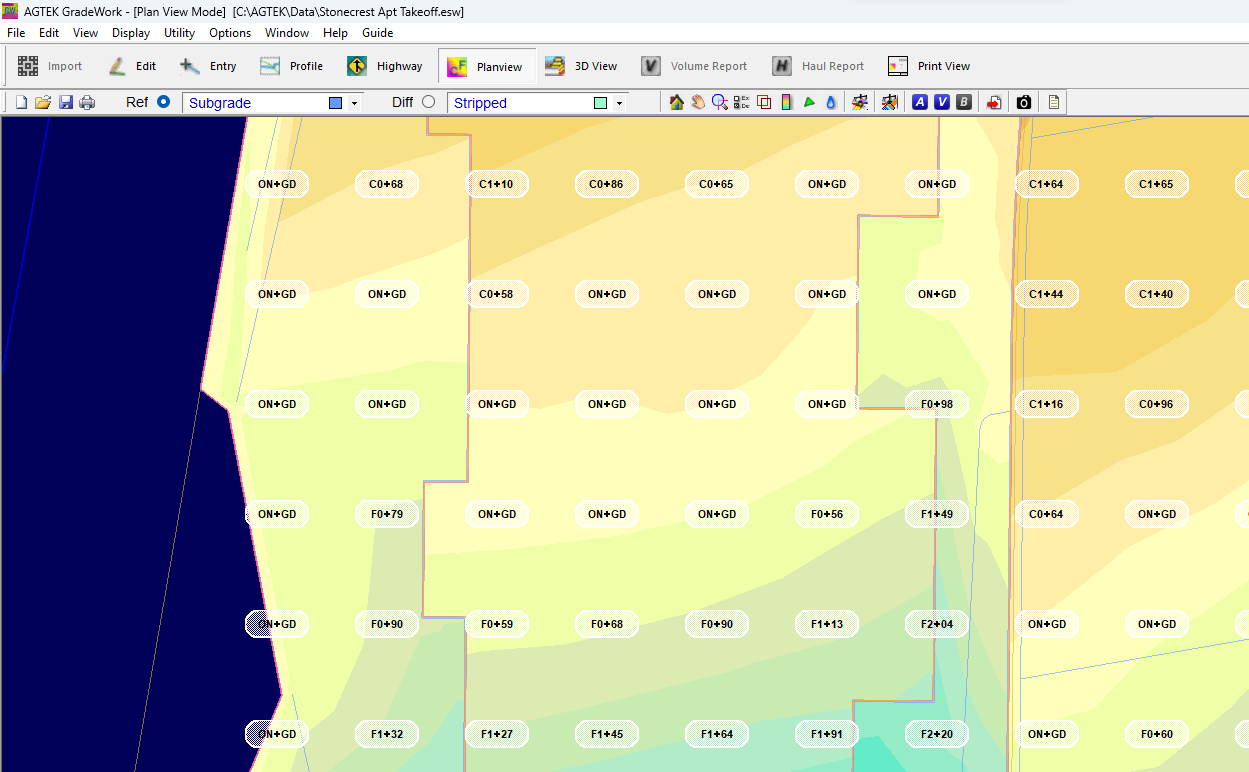Select the Diff radio button
Viewport: 1249px width, 772px height.
[x=429, y=102]
